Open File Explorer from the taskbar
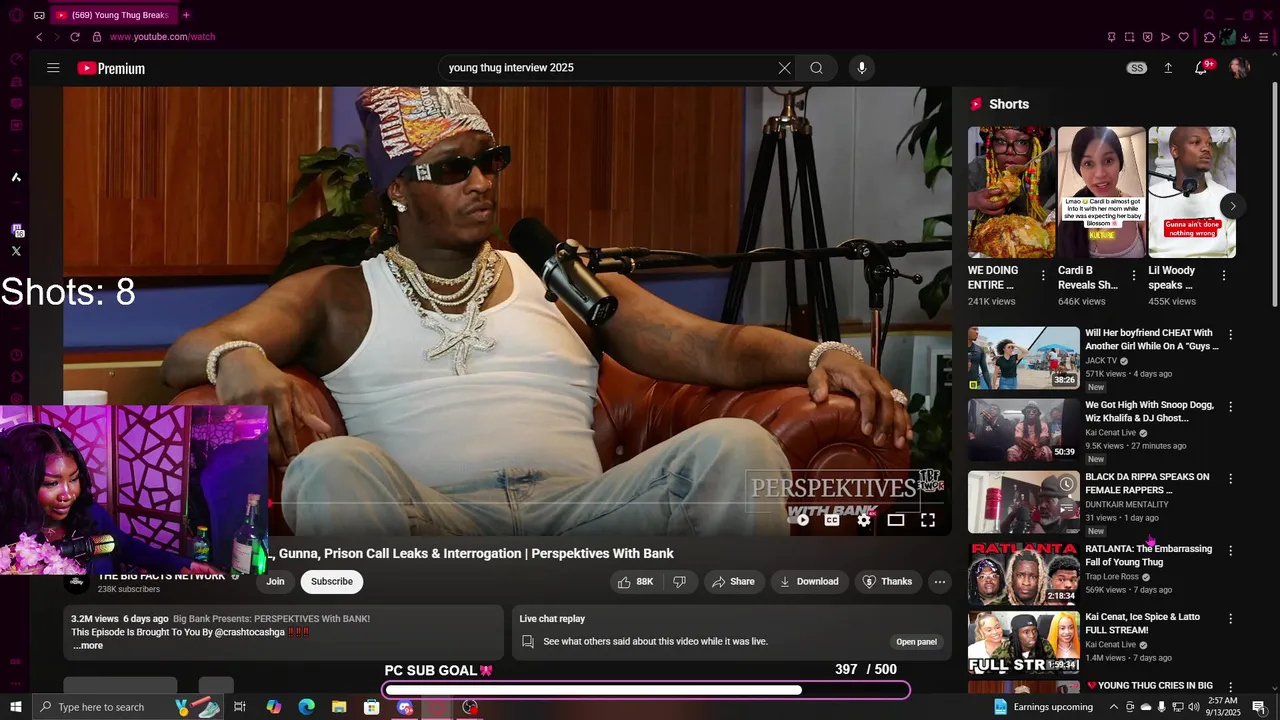Screen dimensions: 1280x720 pyautogui.click(x=339, y=707)
